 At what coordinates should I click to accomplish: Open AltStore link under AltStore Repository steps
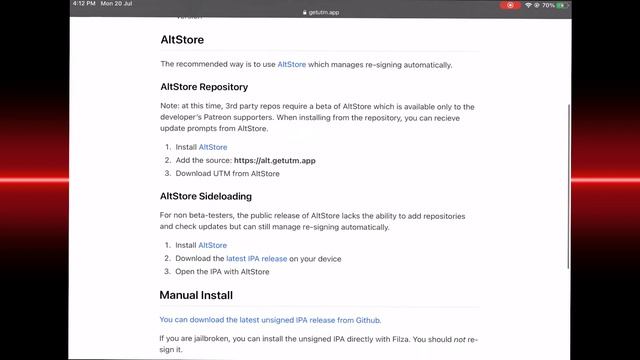click(x=213, y=147)
